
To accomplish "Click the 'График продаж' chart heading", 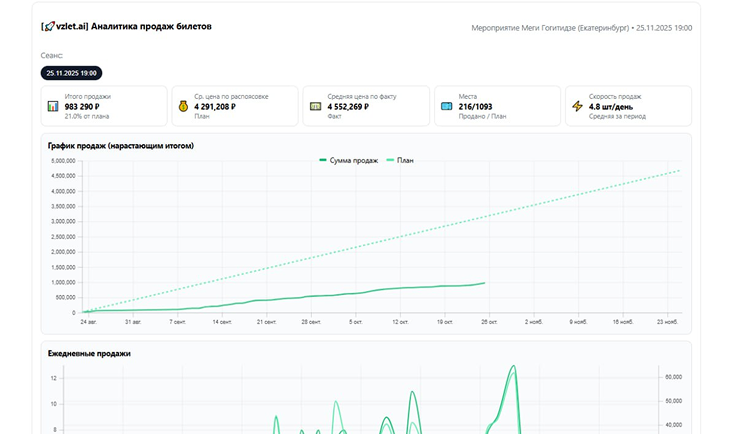I will 120,146.
